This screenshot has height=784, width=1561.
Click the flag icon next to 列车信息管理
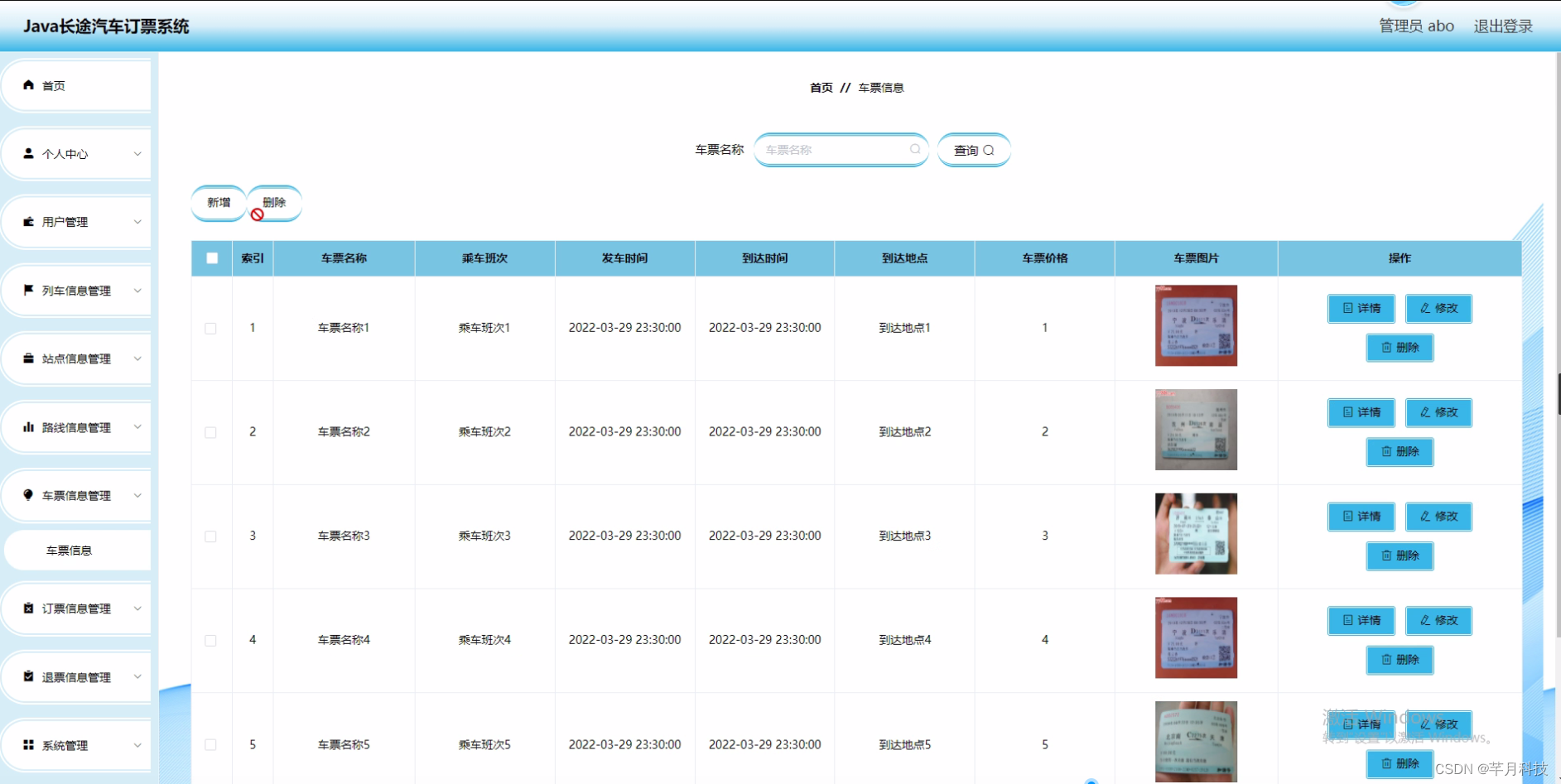pos(28,290)
